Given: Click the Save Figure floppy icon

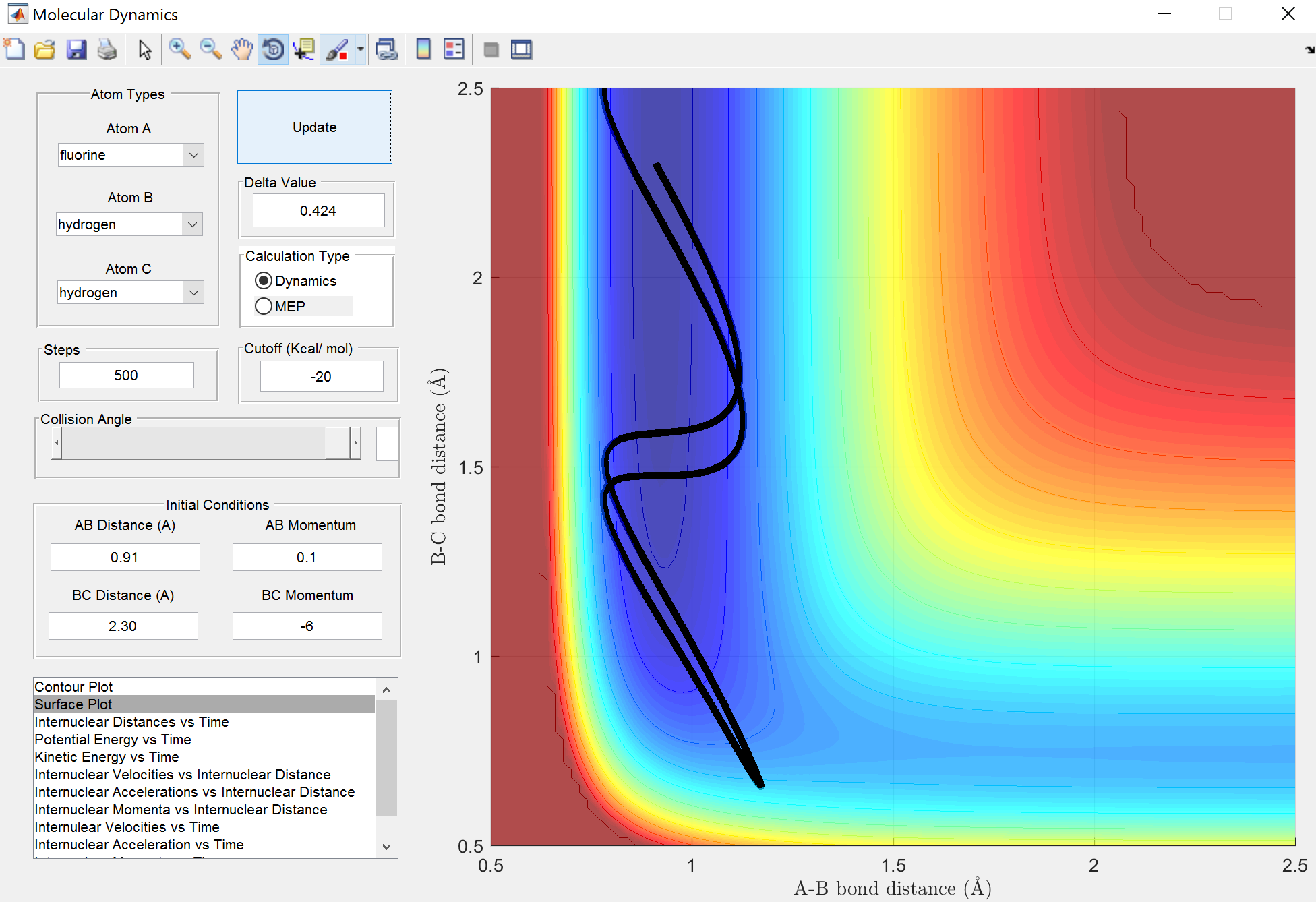Looking at the screenshot, I should click(76, 50).
